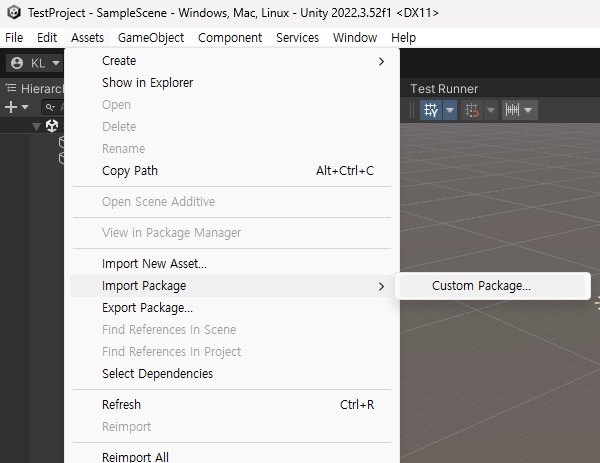This screenshot has width=600, height=463.
Task: Switch to the Test Runner tab
Action: 444,89
